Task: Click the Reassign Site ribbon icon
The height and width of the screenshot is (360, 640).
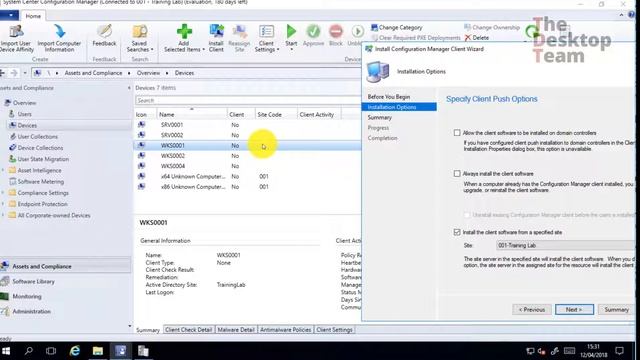Action: (240, 31)
